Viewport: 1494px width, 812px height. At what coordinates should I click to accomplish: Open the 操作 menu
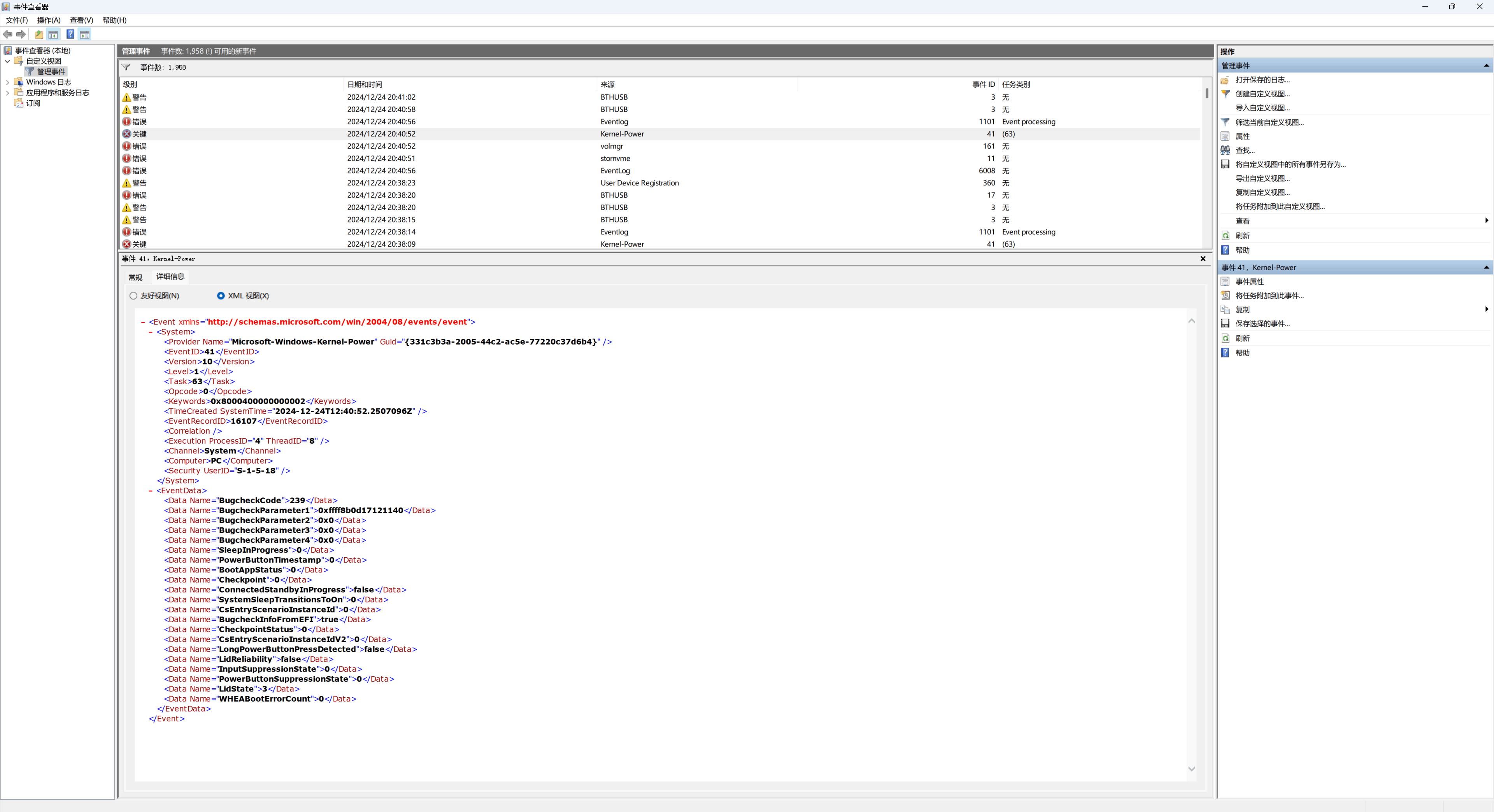tap(49, 20)
